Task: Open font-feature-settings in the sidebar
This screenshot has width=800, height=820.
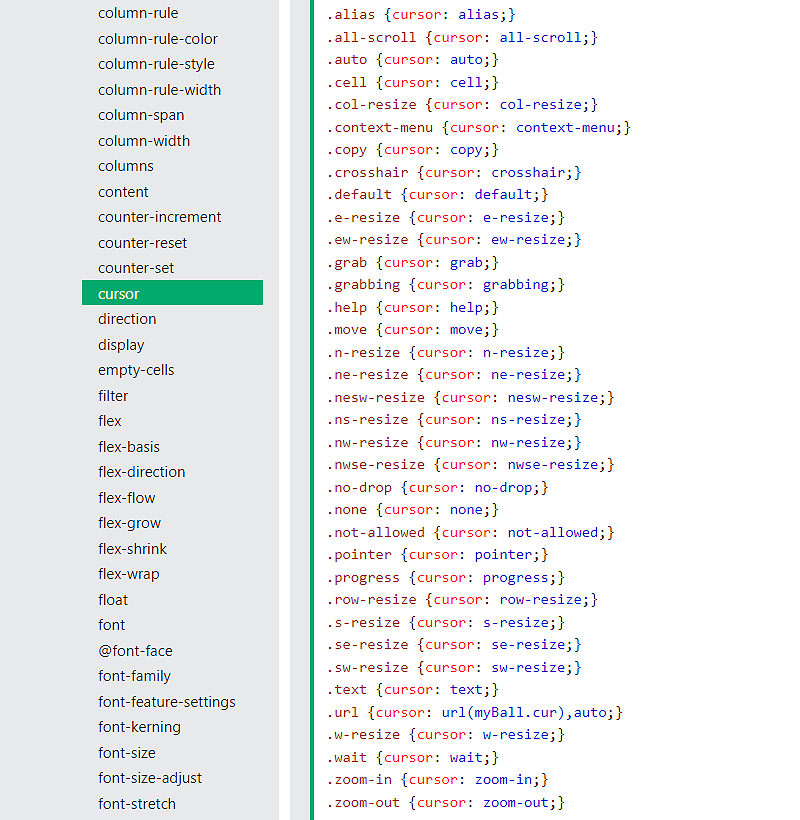Action: pyautogui.click(x=167, y=702)
